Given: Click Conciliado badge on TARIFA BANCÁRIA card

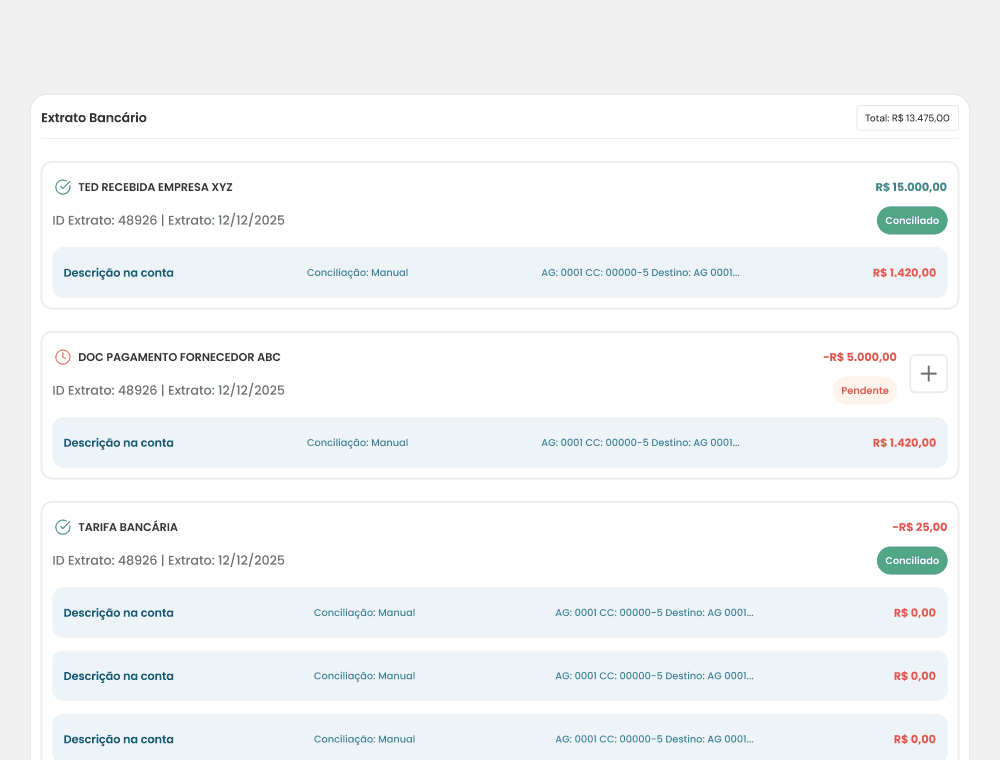Looking at the screenshot, I should click(x=912, y=560).
